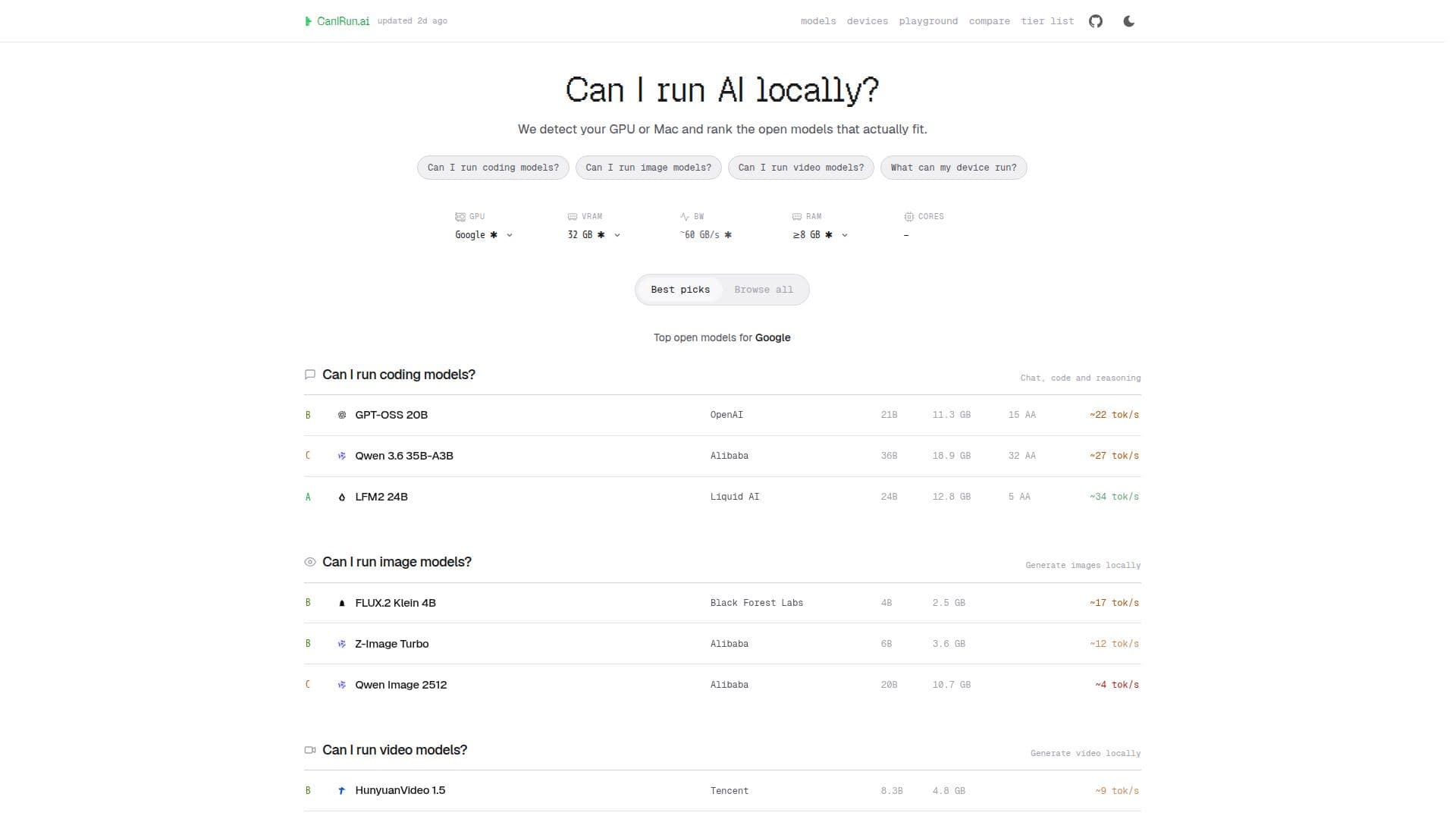Open the VRAM dropdown showing 32 GB
Viewport: 1456px width, 819px height.
[x=594, y=235]
